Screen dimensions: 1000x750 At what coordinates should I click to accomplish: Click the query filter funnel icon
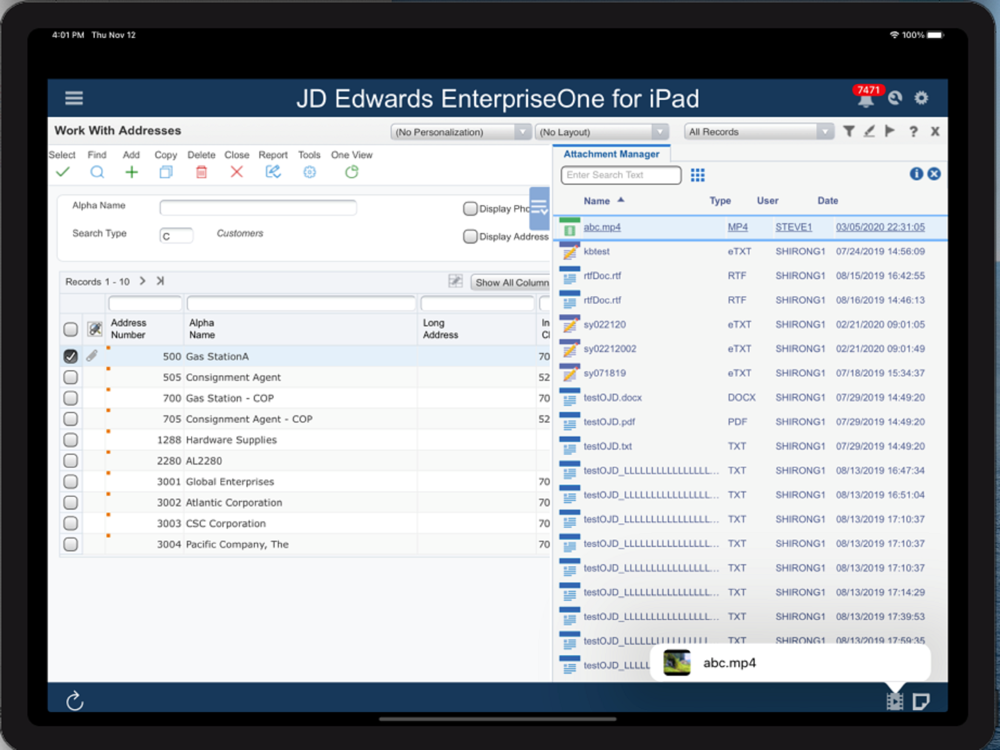pyautogui.click(x=849, y=131)
